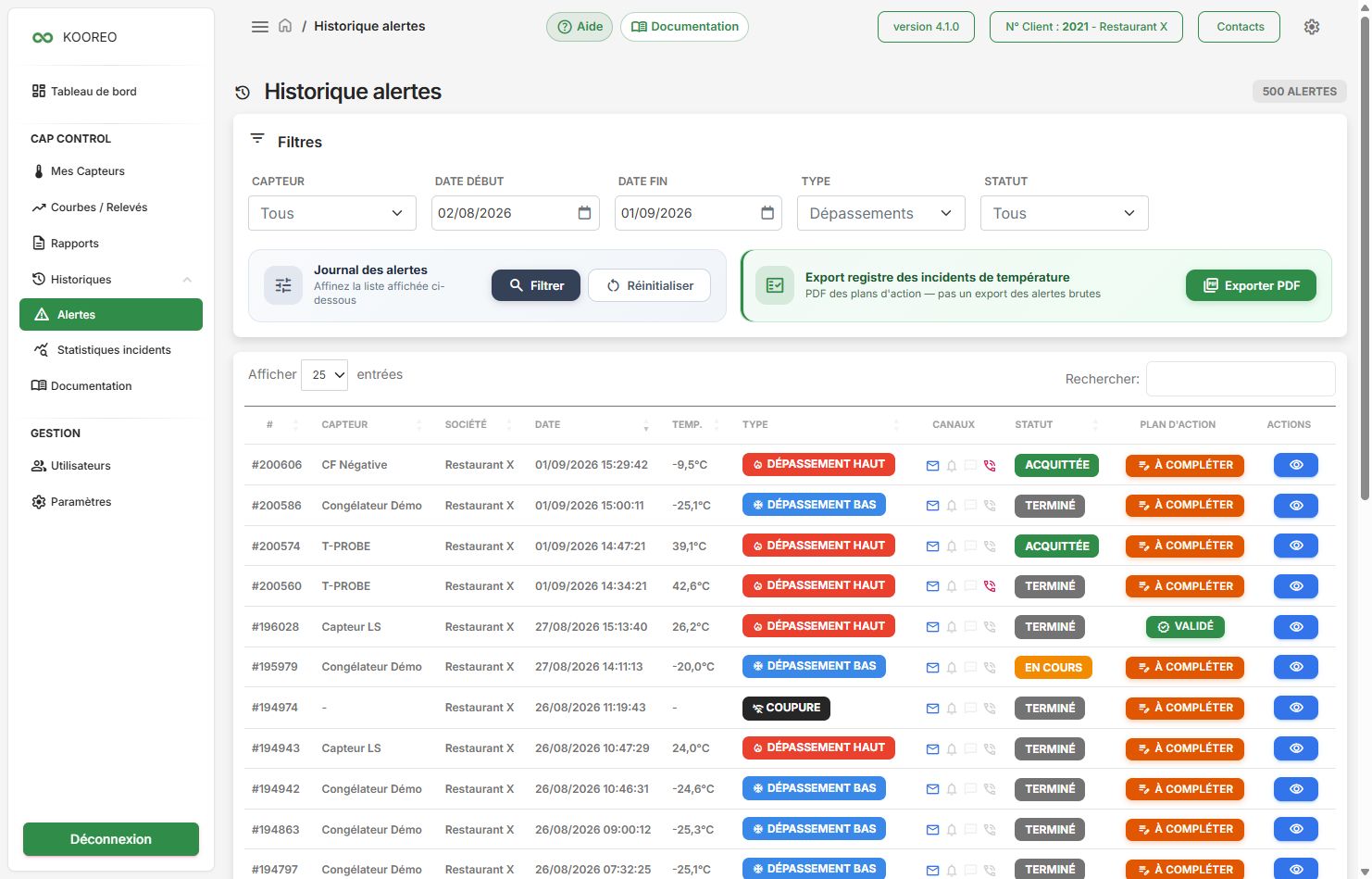
Task: Click the Réinitialiser button
Action: [649, 285]
